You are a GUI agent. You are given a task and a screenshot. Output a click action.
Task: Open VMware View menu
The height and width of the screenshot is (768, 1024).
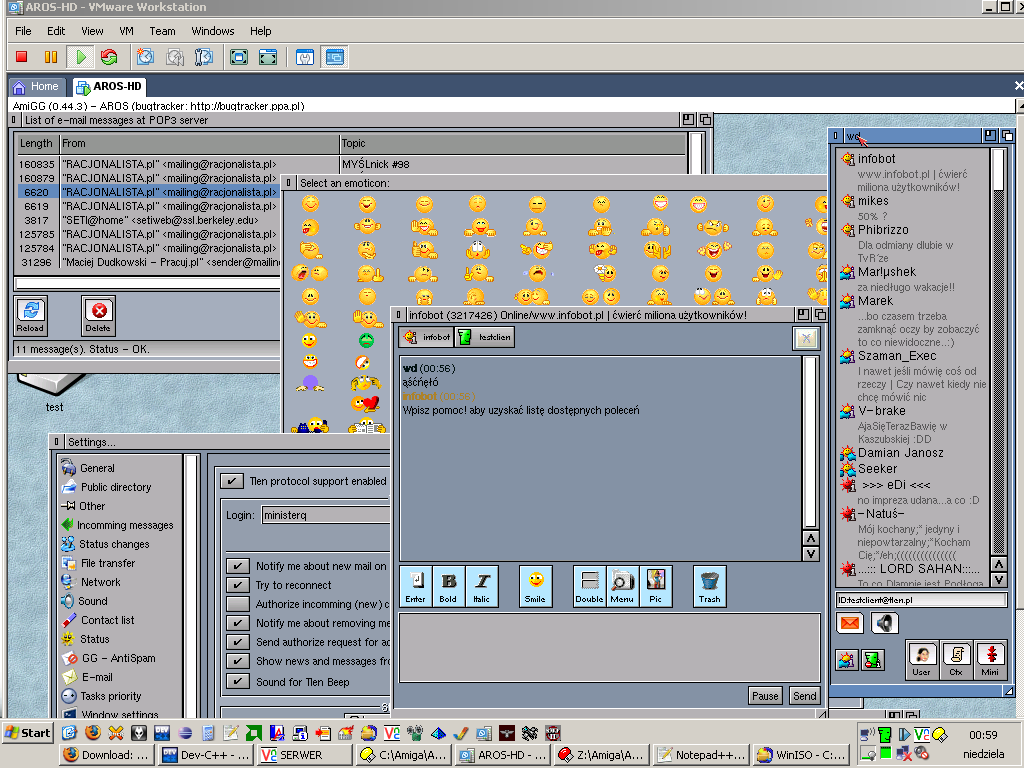click(92, 31)
